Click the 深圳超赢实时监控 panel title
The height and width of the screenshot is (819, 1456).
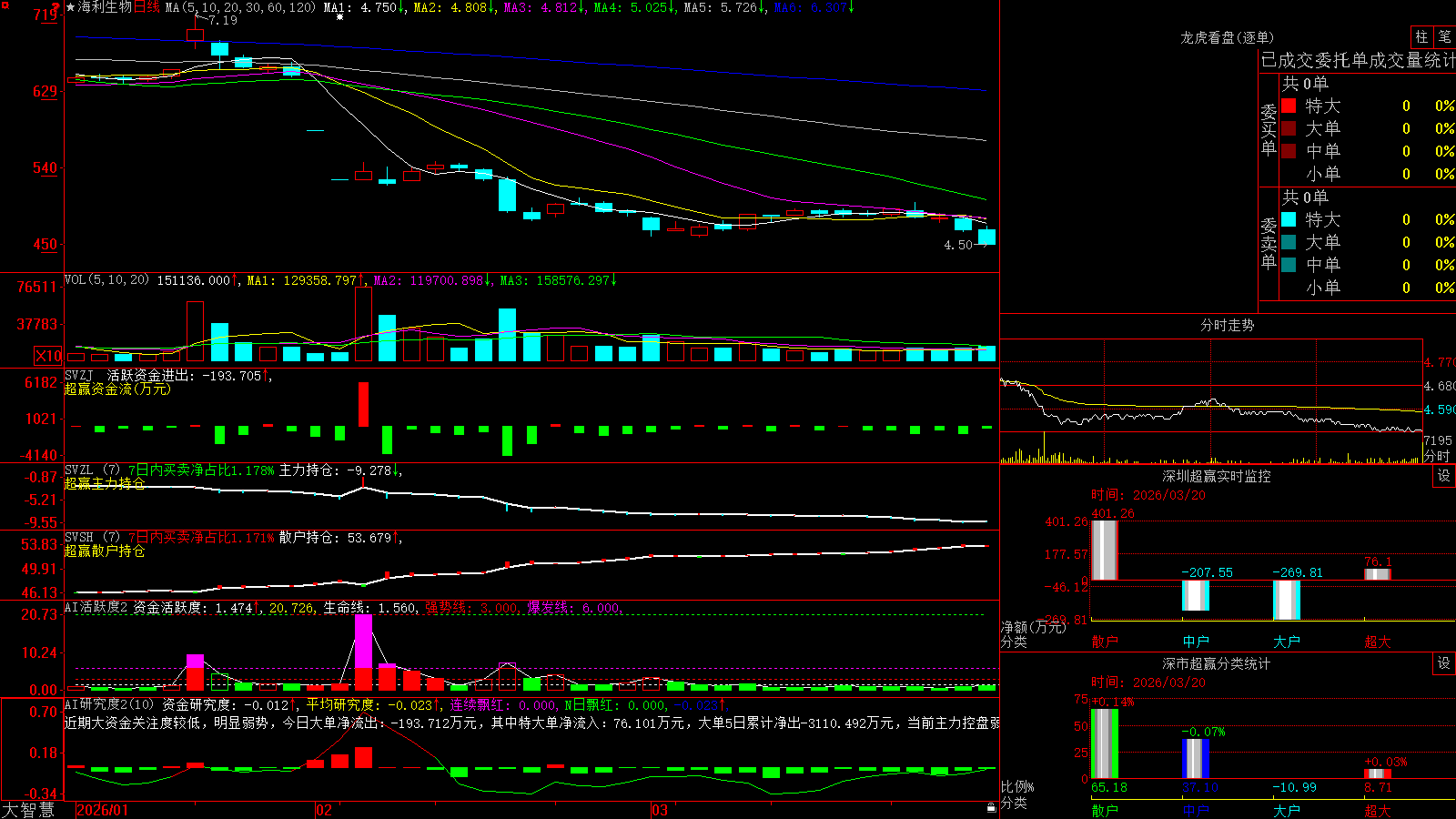pyautogui.click(x=1217, y=476)
